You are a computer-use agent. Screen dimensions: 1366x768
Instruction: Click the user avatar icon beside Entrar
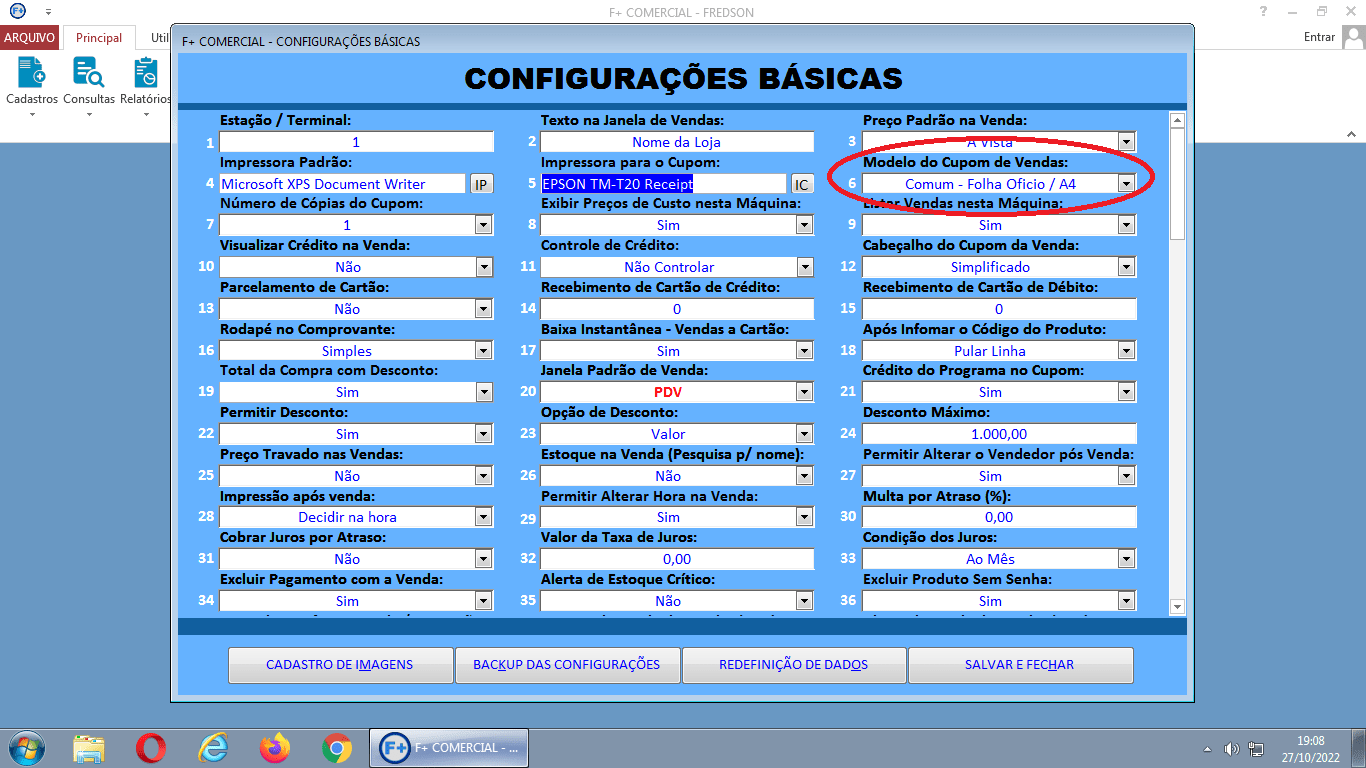(x=1353, y=37)
